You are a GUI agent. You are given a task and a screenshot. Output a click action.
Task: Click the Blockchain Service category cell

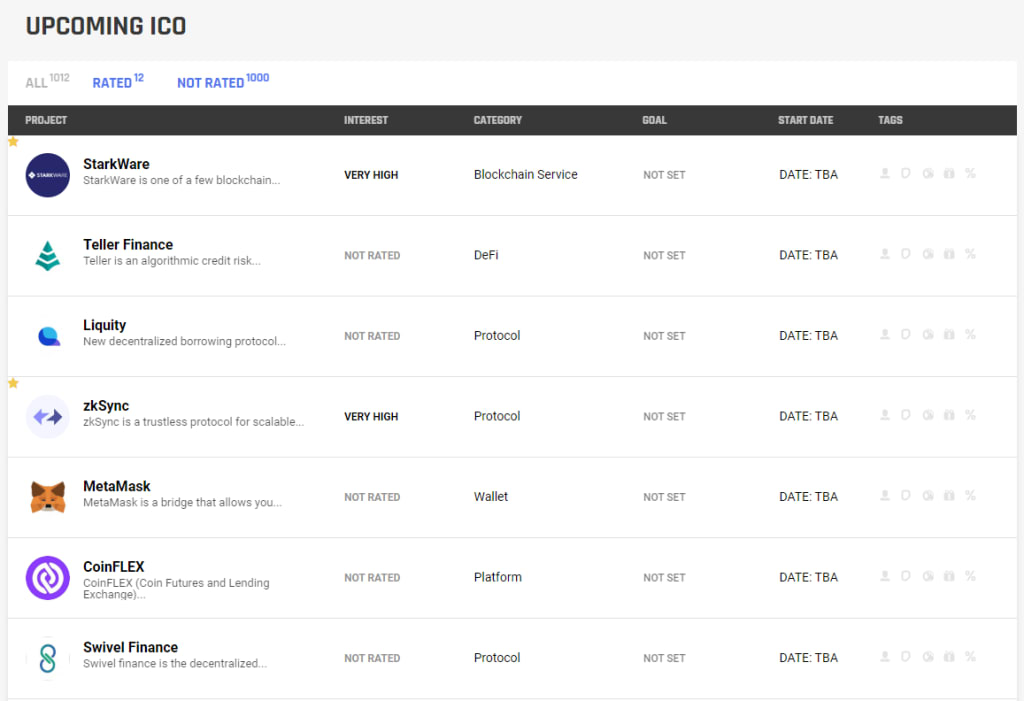526,174
